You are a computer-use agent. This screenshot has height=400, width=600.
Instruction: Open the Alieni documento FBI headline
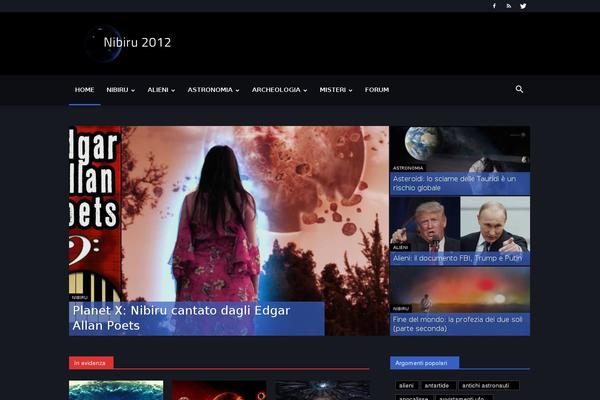[x=457, y=258]
